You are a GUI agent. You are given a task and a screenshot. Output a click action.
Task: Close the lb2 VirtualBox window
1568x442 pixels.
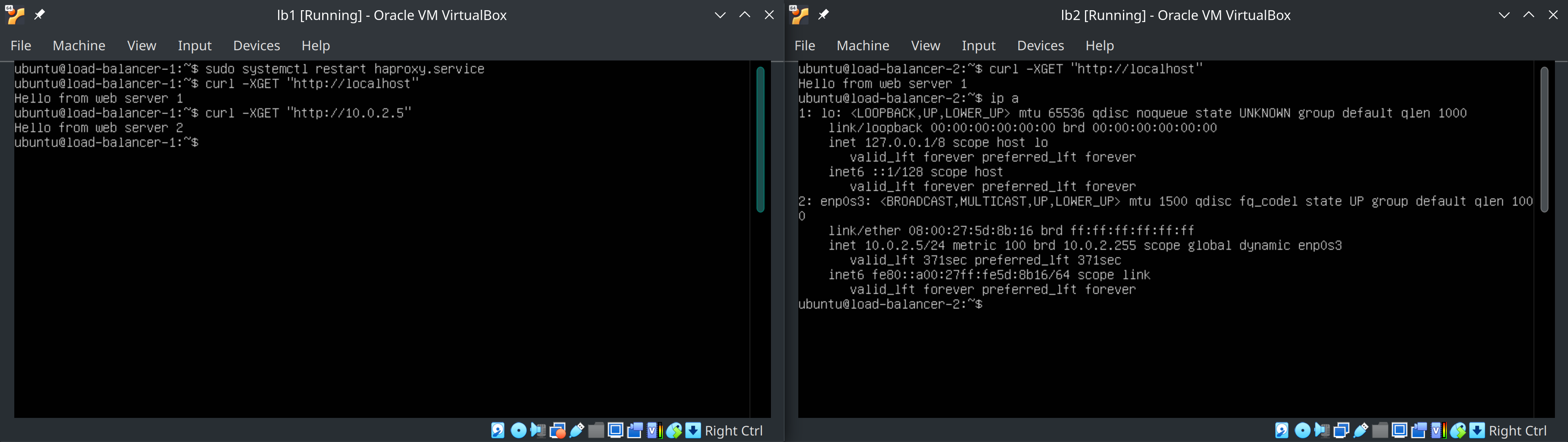[1553, 15]
